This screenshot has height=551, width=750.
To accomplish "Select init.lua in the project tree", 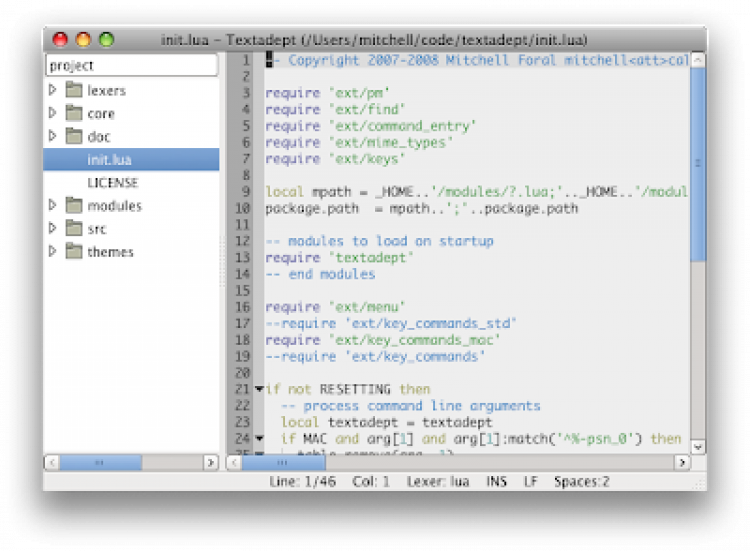I will (x=131, y=159).
